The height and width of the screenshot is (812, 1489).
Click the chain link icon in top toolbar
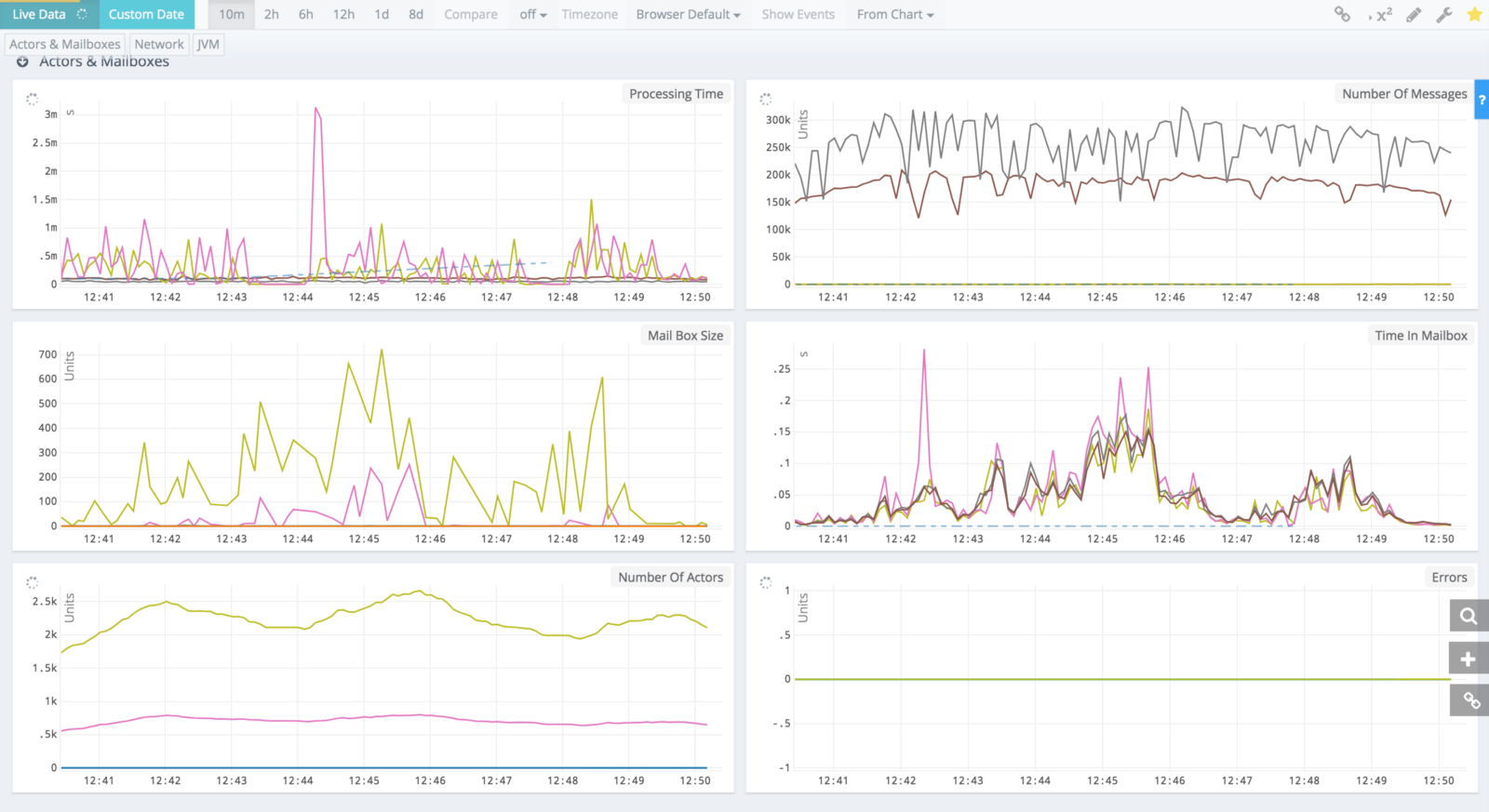tap(1342, 14)
